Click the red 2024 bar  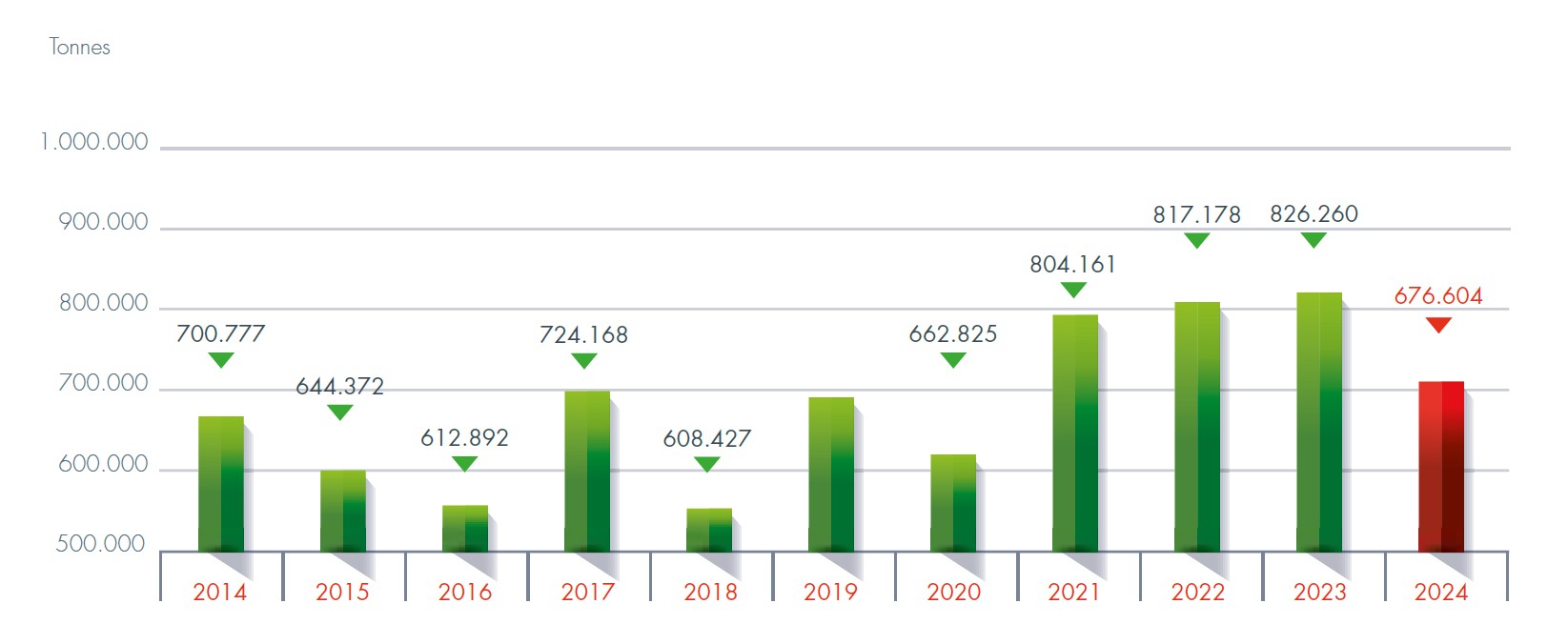[1440, 467]
